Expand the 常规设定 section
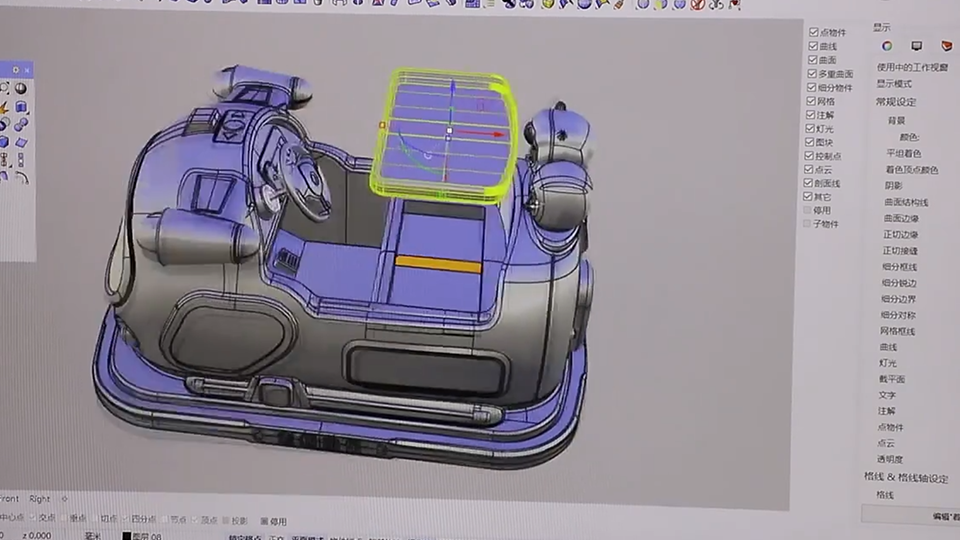 [895, 101]
